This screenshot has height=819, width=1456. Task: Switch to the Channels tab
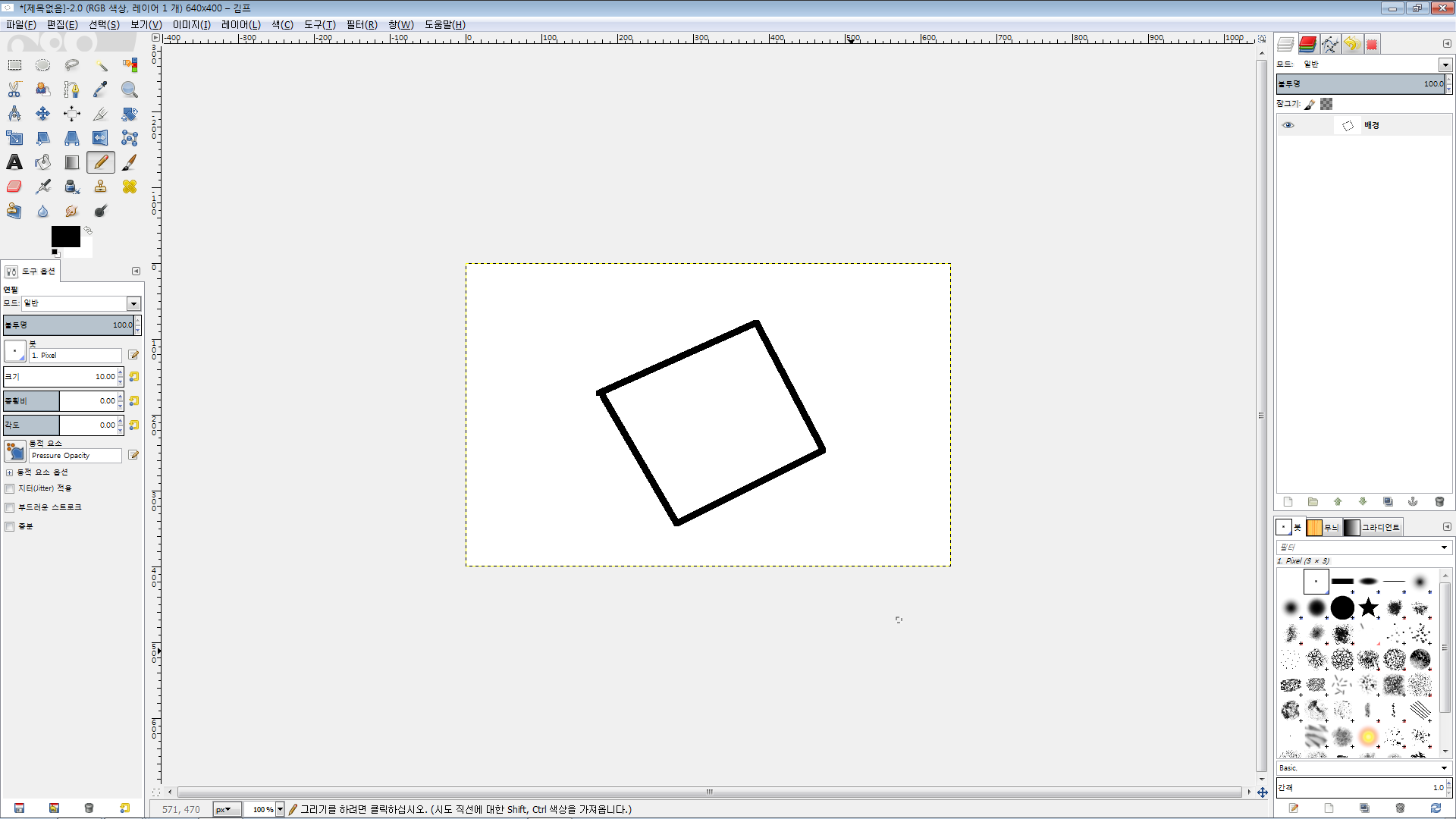(x=1308, y=44)
